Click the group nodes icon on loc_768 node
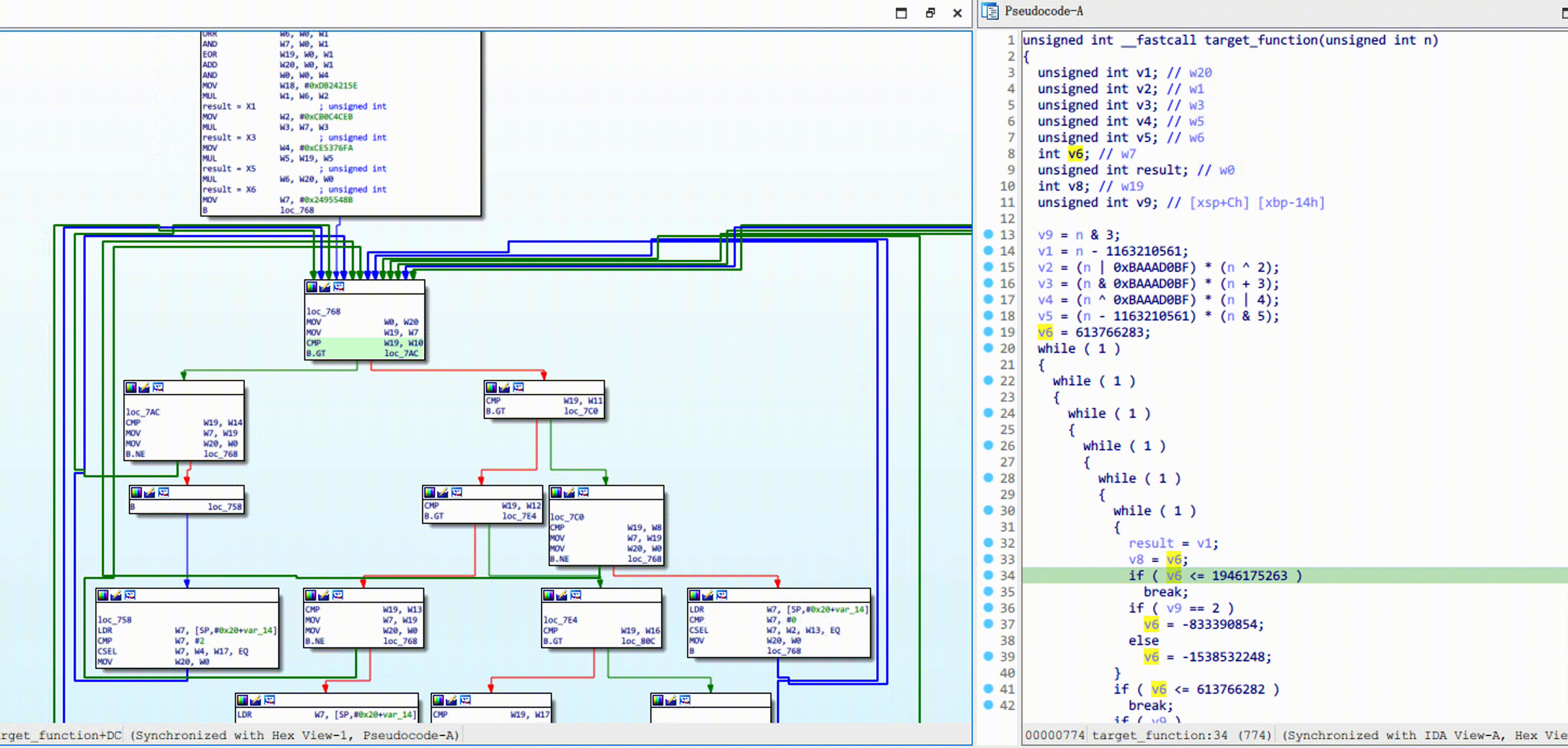 coord(339,287)
